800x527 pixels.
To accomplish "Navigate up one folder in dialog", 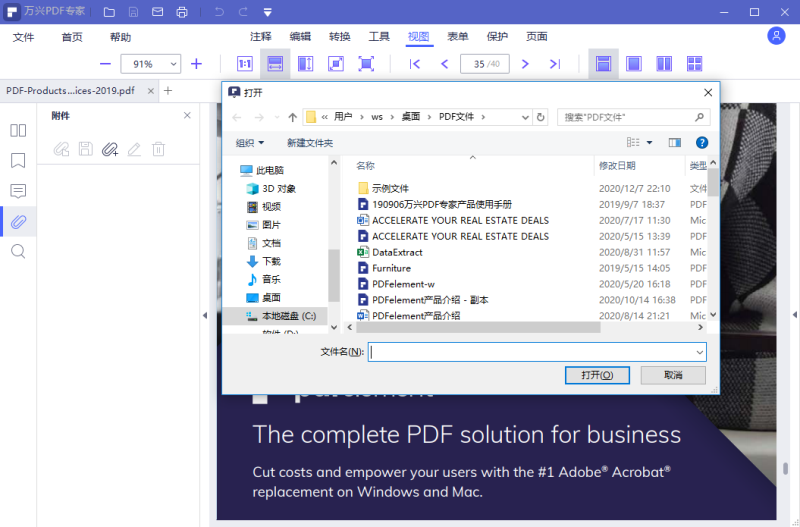I will click(292, 117).
